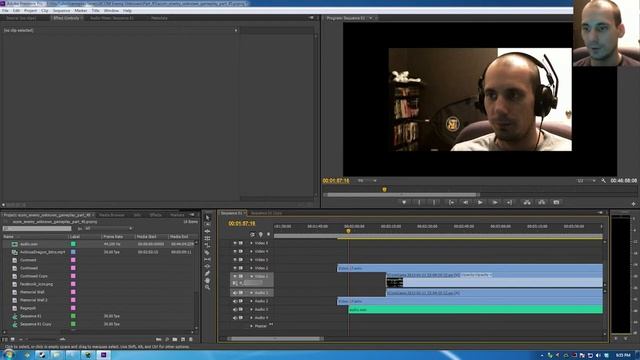Collapse the Video 1 track
Image resolution: width=640 pixels, height=360 pixels.
(251, 276)
